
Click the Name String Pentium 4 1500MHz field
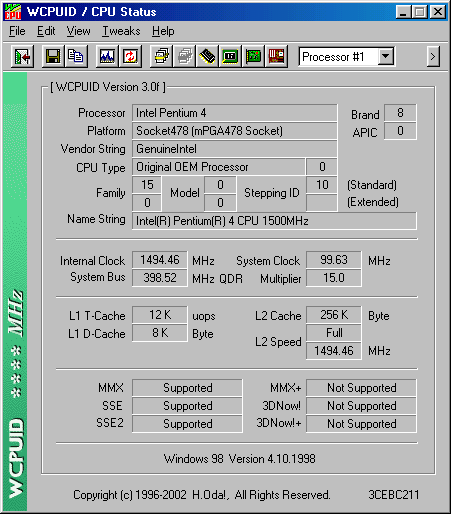(x=274, y=221)
